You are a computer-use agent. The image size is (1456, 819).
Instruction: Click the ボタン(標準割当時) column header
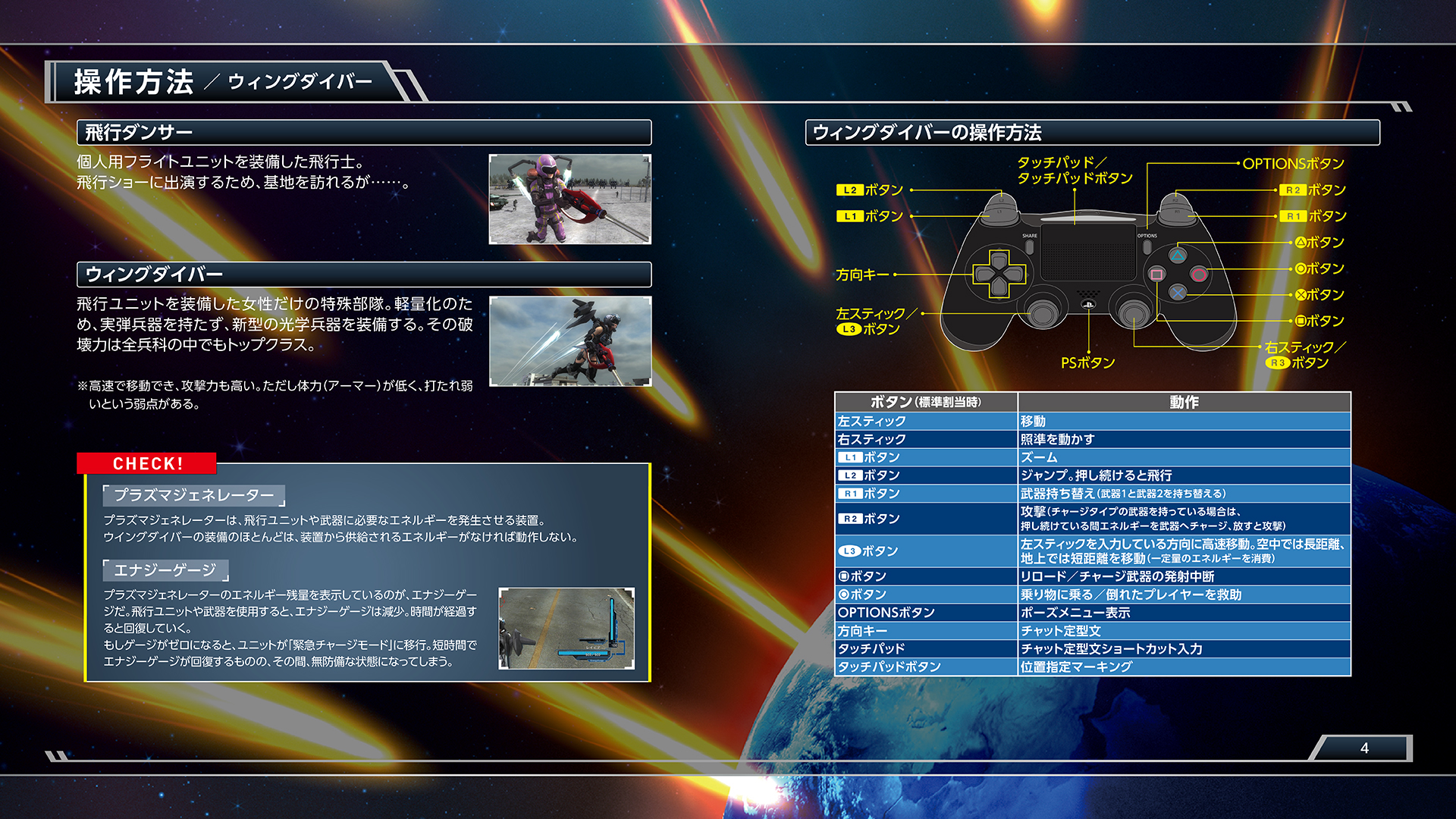tap(926, 402)
